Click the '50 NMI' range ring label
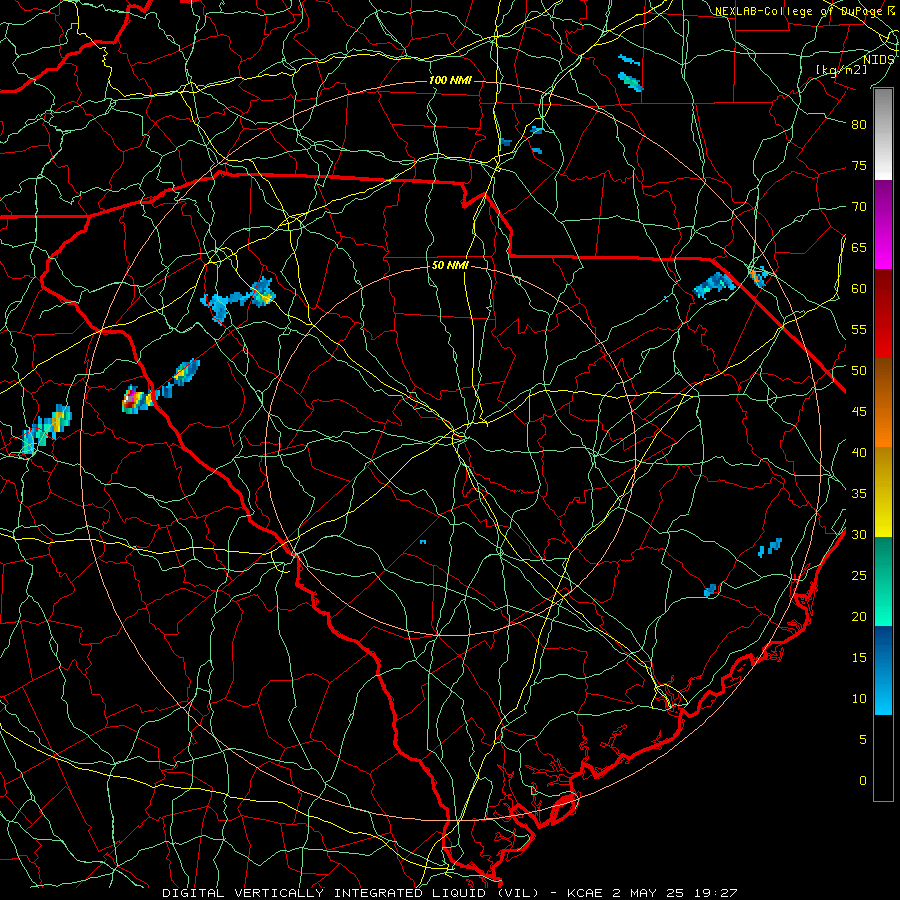The image size is (900, 900). pyautogui.click(x=450, y=265)
